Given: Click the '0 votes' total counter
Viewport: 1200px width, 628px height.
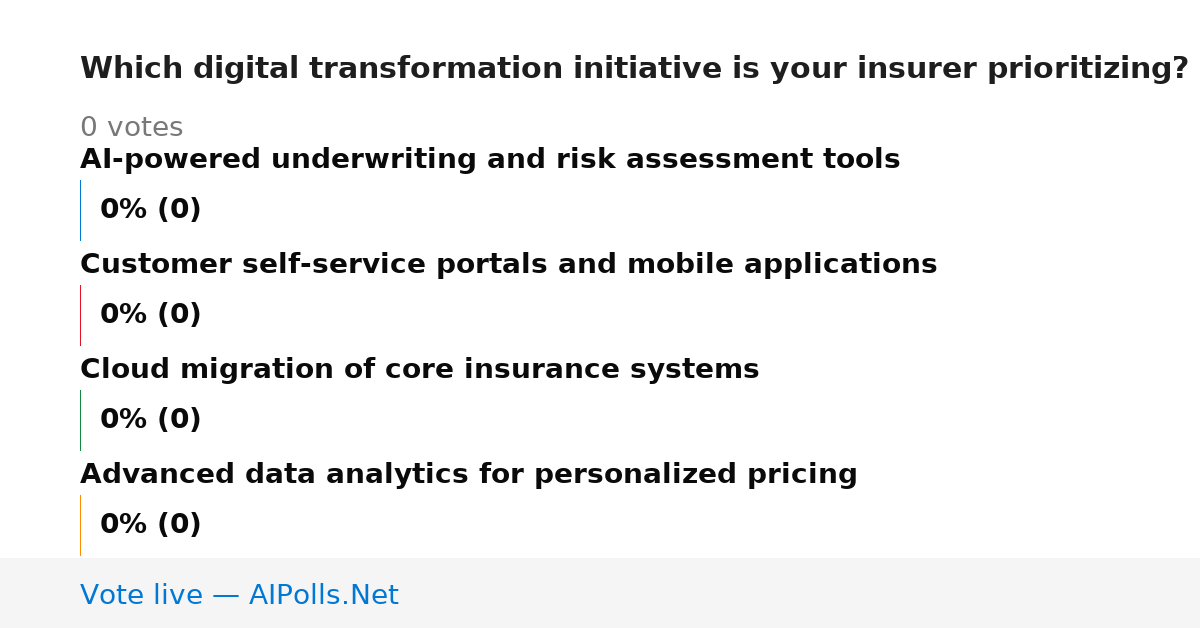Looking at the screenshot, I should (x=131, y=128).
